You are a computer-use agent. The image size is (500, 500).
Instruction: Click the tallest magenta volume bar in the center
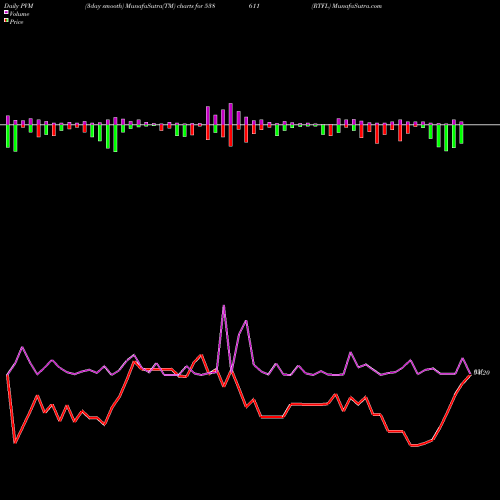coord(231,114)
